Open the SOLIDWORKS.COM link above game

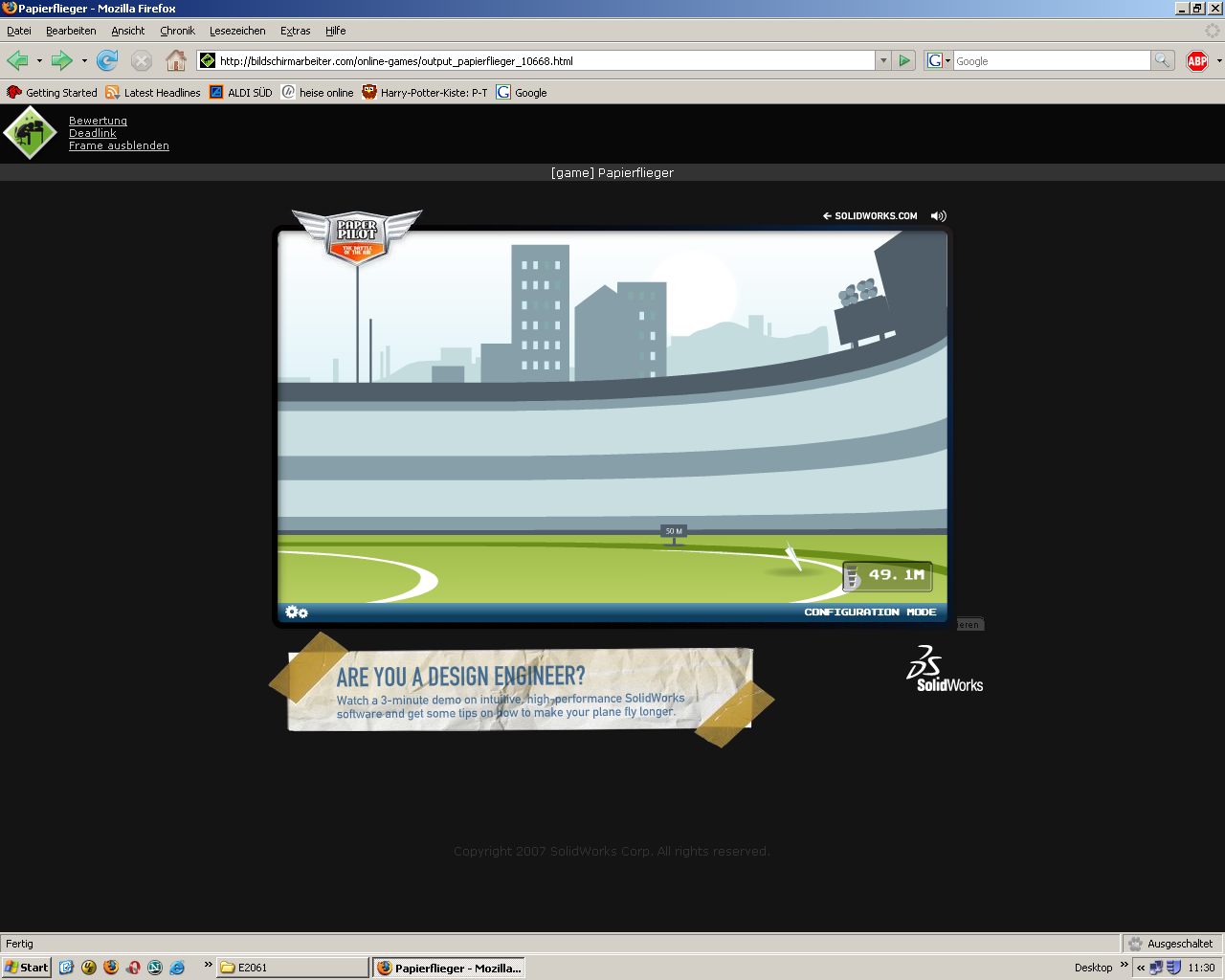pyautogui.click(x=870, y=216)
